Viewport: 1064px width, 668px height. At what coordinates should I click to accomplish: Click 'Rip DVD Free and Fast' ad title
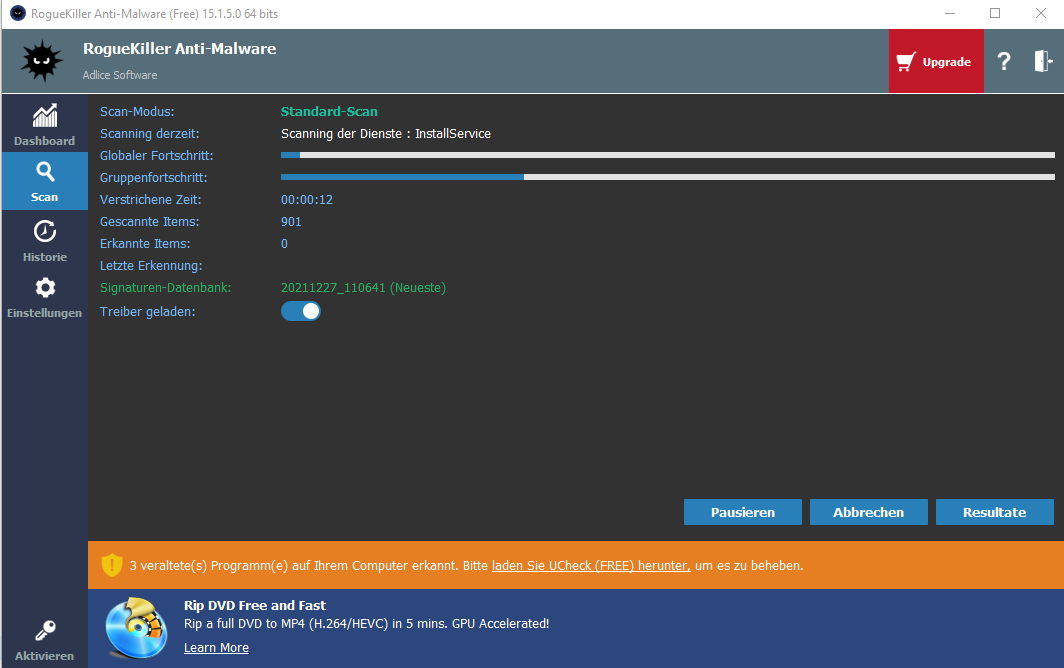tap(254, 606)
